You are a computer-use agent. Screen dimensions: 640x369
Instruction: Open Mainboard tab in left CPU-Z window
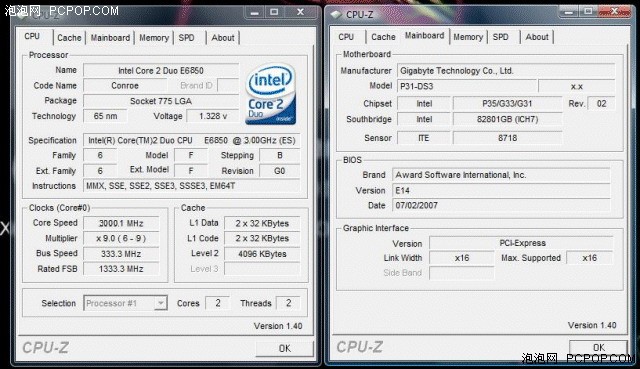point(110,38)
